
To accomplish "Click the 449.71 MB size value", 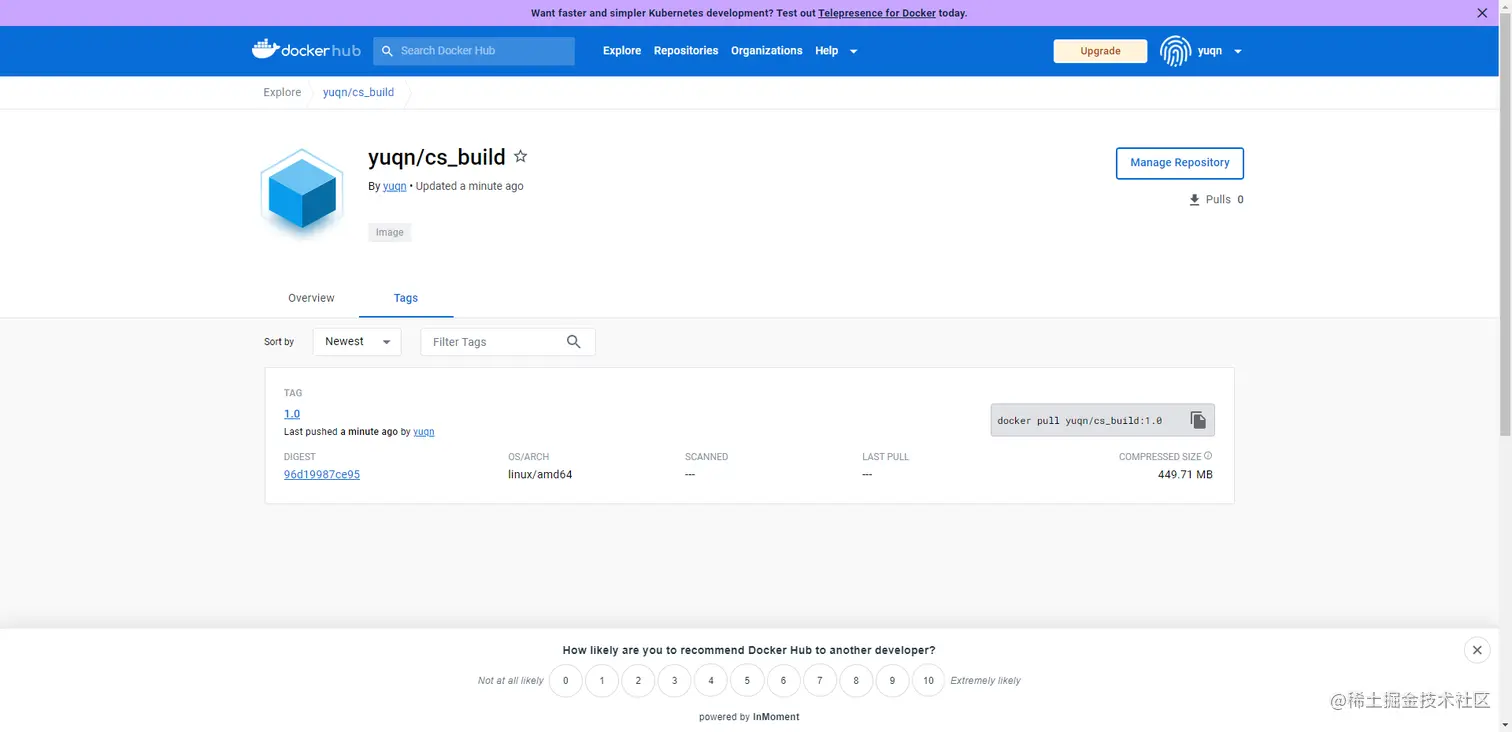I will point(1185,475).
